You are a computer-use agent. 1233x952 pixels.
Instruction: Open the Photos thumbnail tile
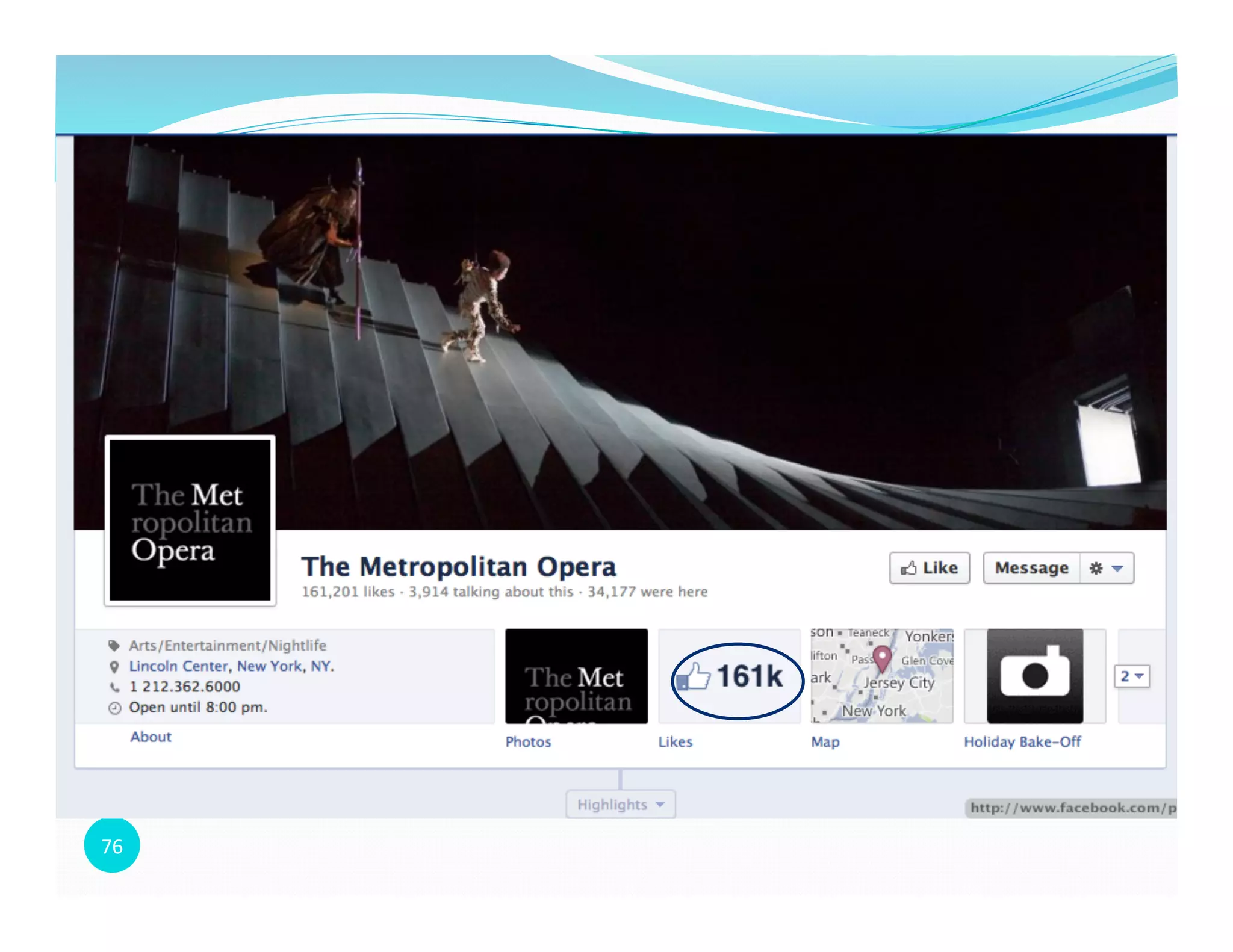576,676
